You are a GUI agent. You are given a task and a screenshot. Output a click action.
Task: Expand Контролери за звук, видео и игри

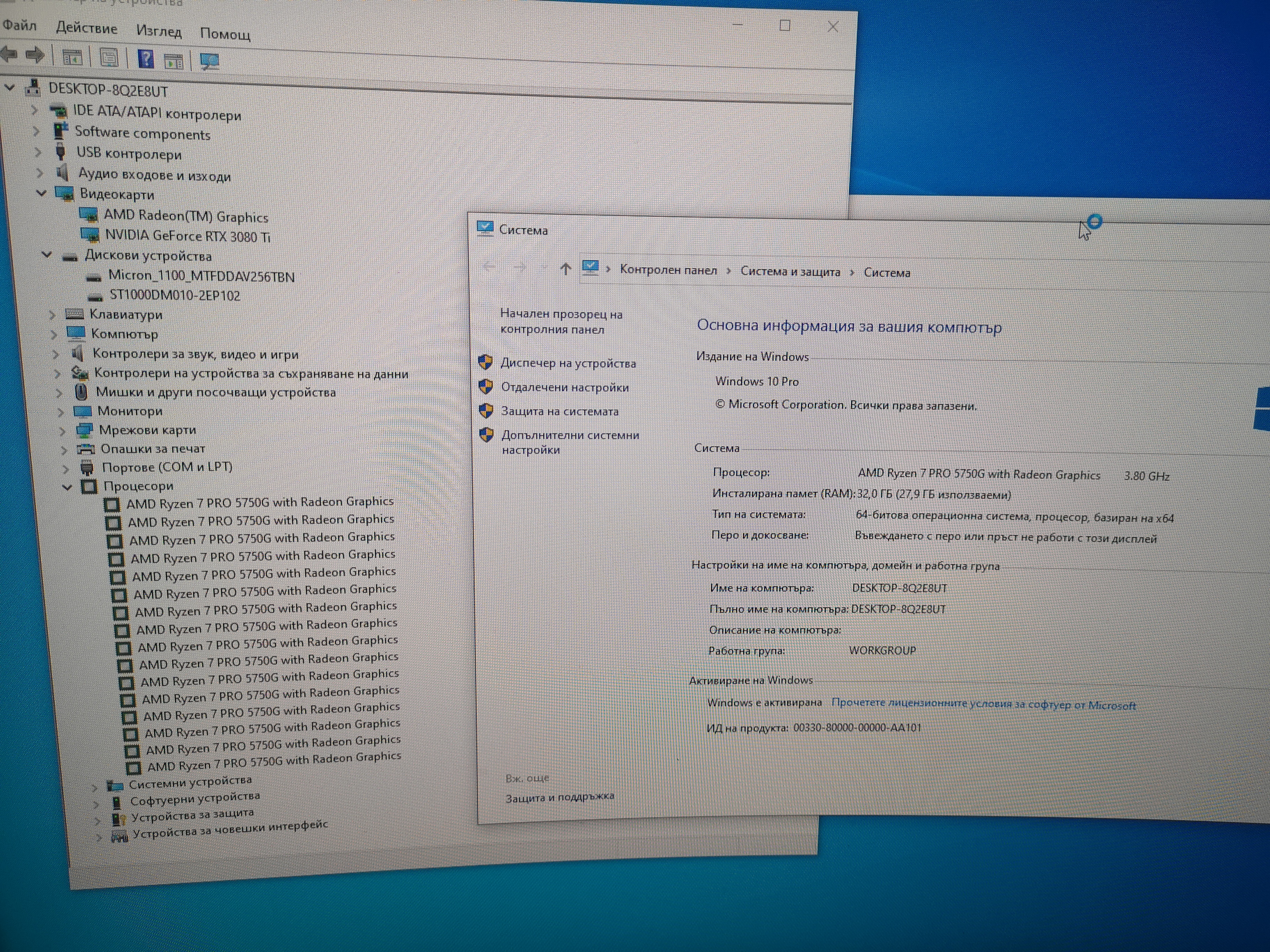point(56,354)
